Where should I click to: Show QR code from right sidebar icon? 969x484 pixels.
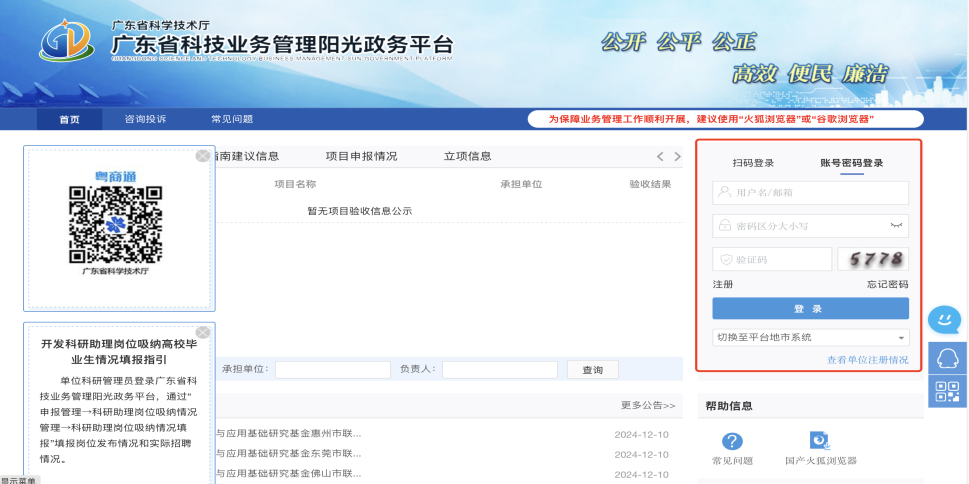[945, 391]
